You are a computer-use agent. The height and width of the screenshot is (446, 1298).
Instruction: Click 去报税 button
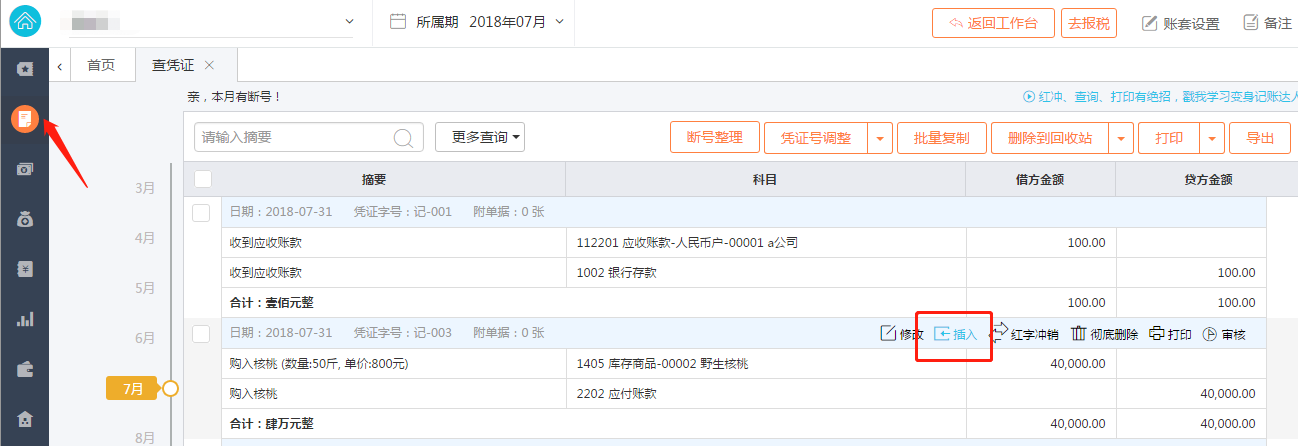point(1088,23)
